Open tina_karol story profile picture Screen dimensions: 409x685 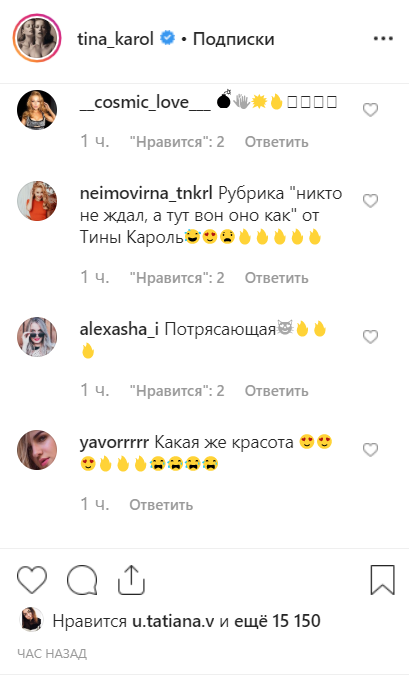pyautogui.click(x=37, y=38)
